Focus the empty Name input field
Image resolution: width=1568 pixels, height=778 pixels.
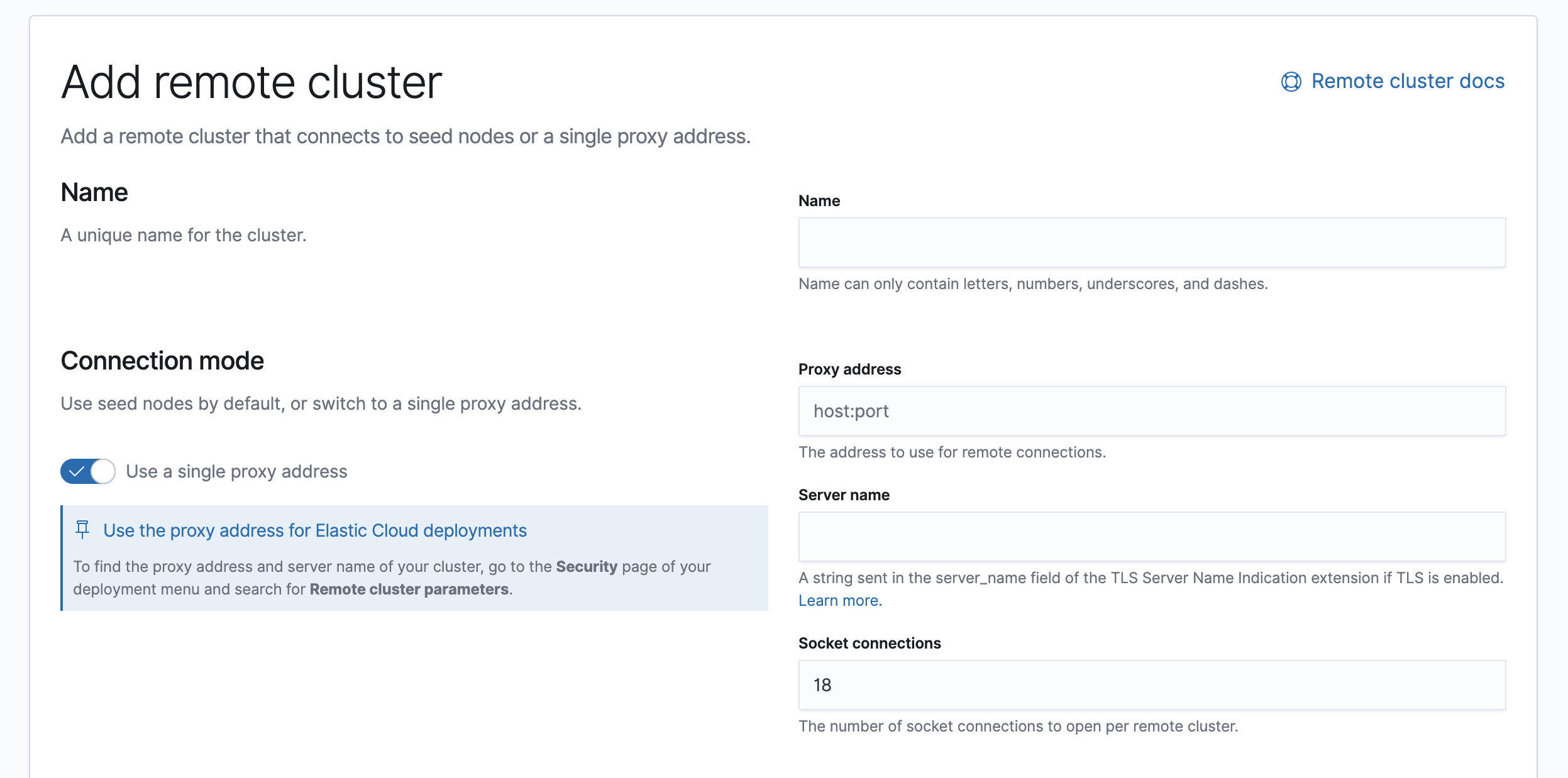tap(1151, 243)
